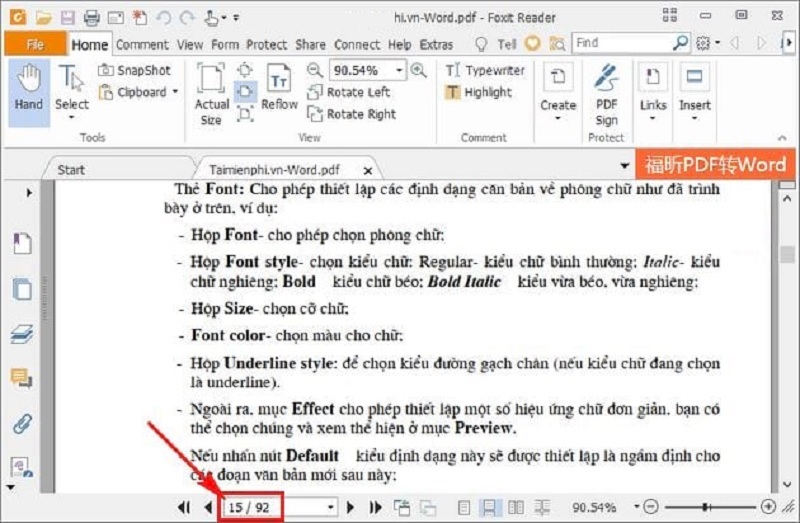Image resolution: width=800 pixels, height=523 pixels.
Task: Close the Taimienphi.vn-Word.pdf tab
Action: tap(367, 170)
